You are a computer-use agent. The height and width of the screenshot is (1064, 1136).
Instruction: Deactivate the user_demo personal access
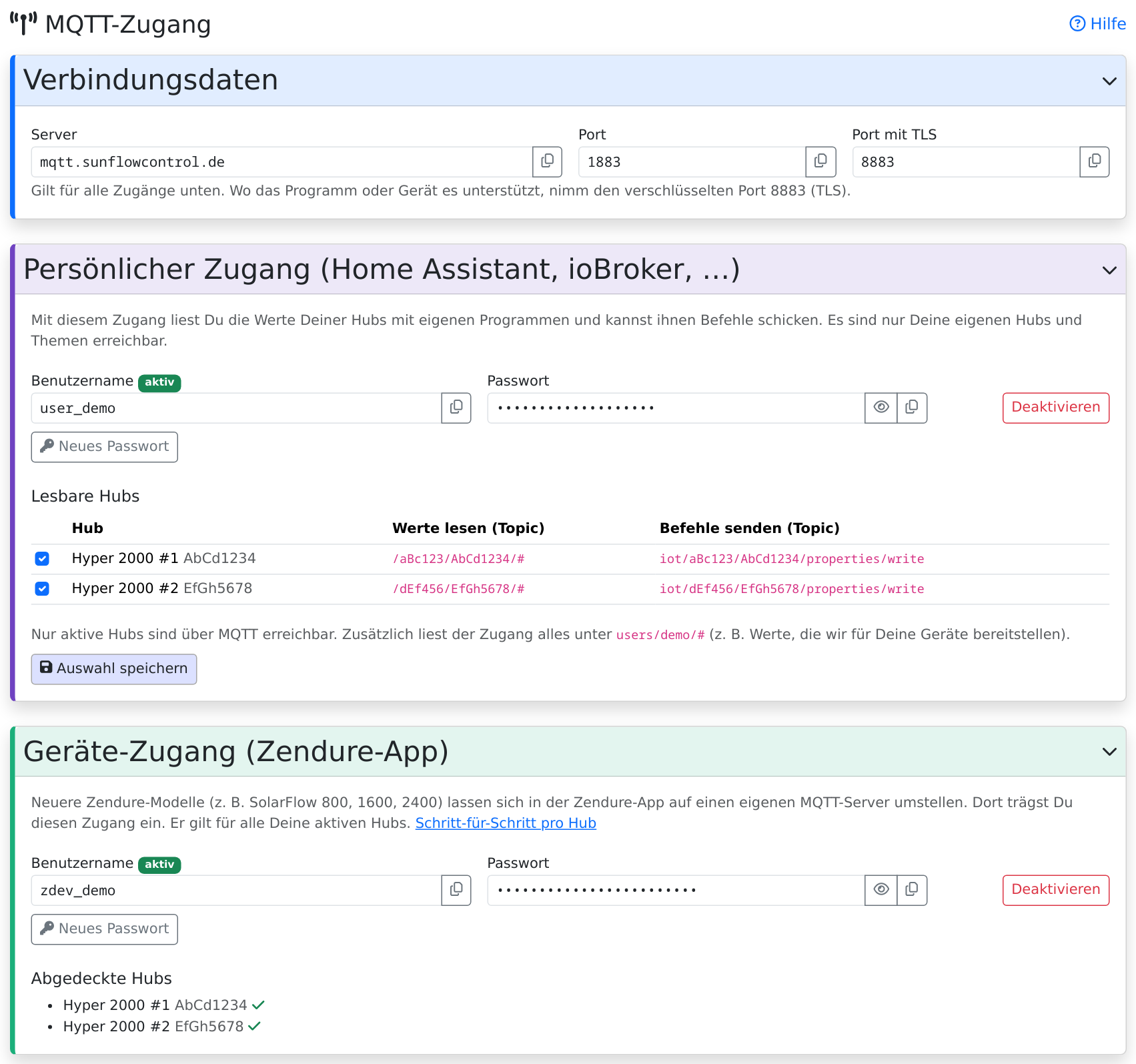(1056, 408)
